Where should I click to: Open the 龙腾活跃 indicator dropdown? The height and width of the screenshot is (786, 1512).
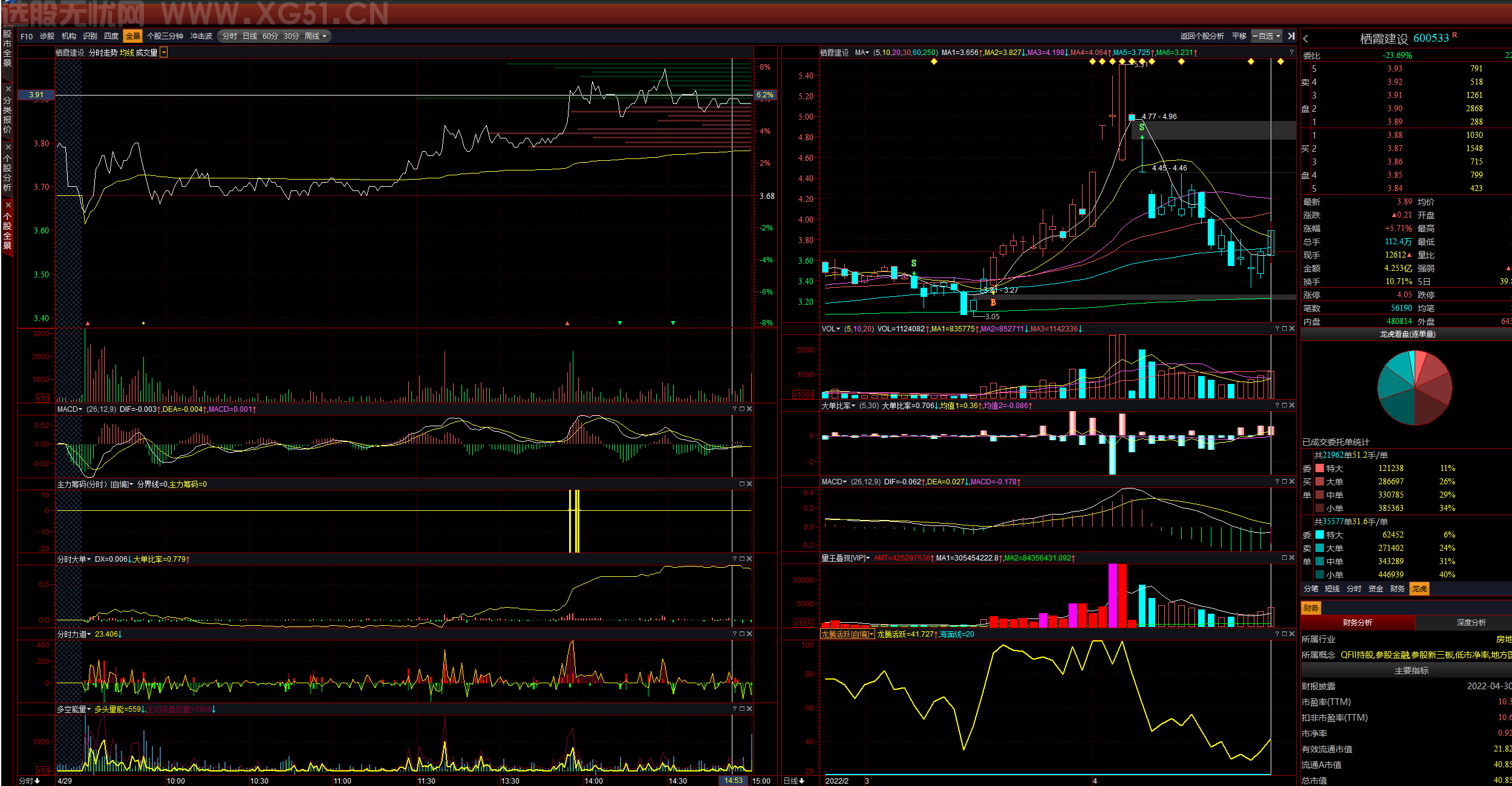[x=847, y=634]
